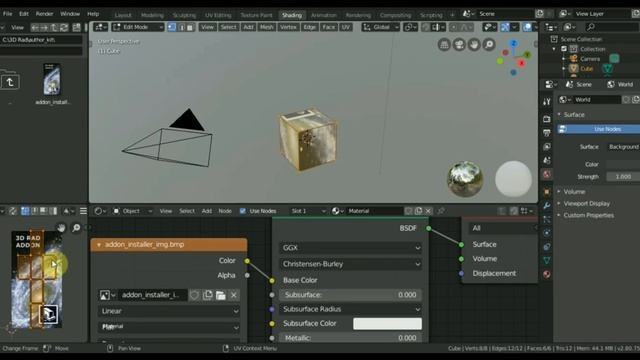Switch to the UV Editing workspace tab

[x=218, y=15]
